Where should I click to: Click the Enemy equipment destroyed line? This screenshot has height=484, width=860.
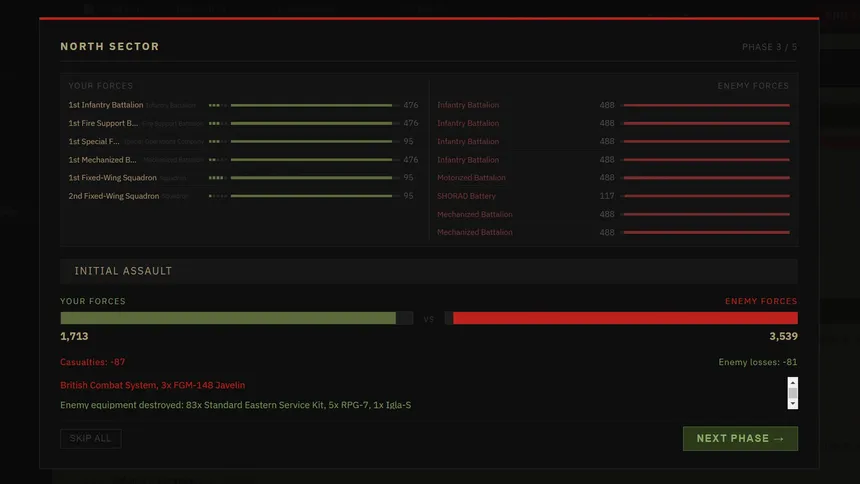[x=235, y=405]
